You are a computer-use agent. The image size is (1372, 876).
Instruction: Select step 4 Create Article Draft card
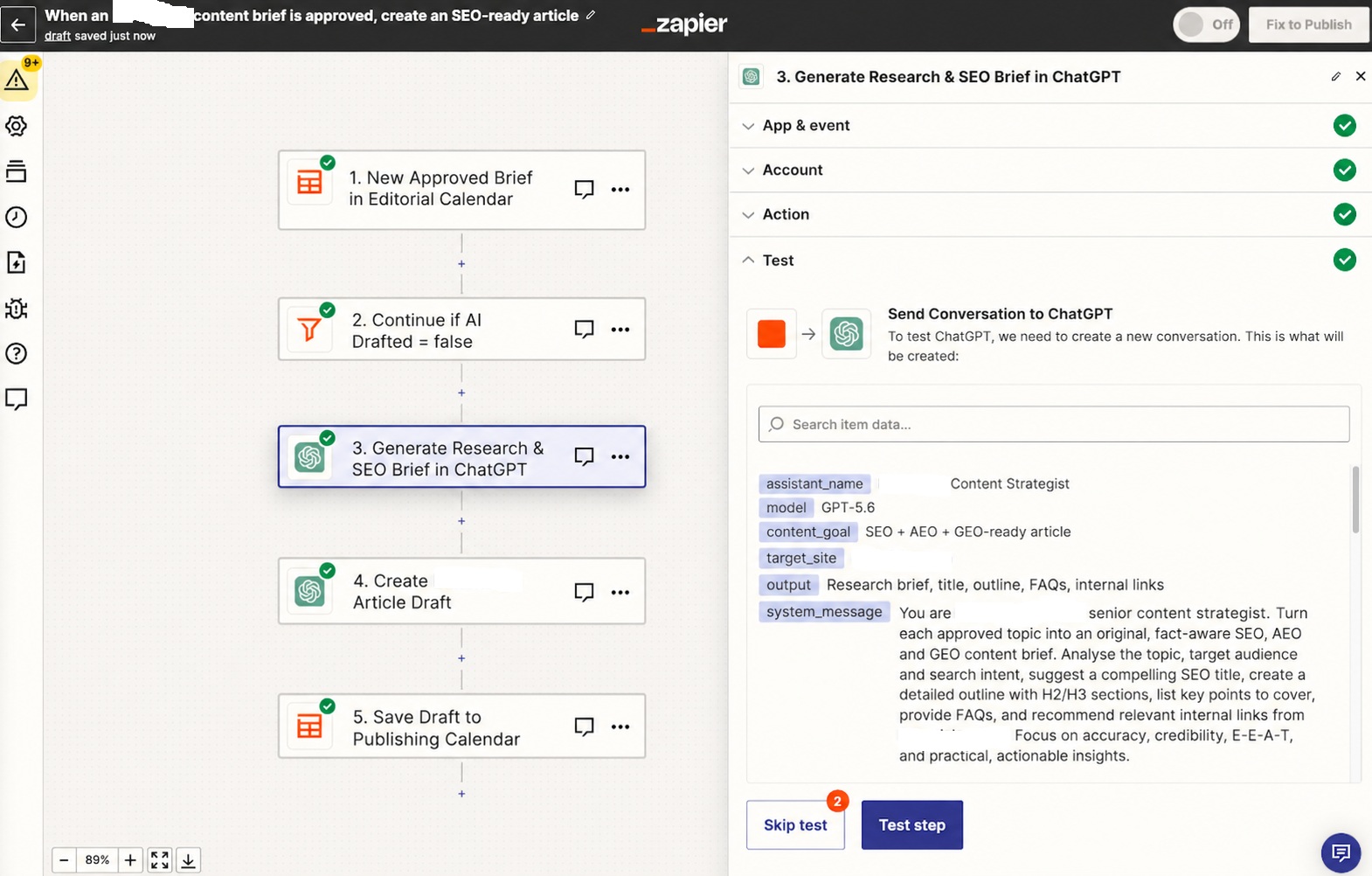(461, 591)
